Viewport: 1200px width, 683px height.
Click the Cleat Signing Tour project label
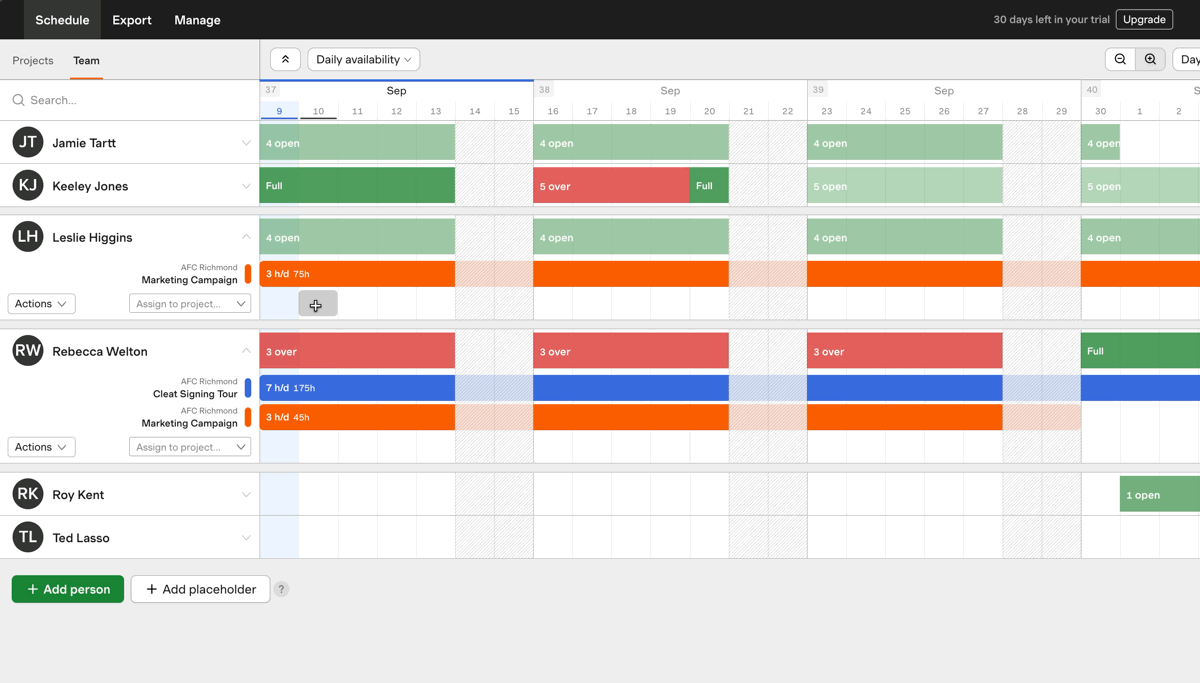click(195, 394)
